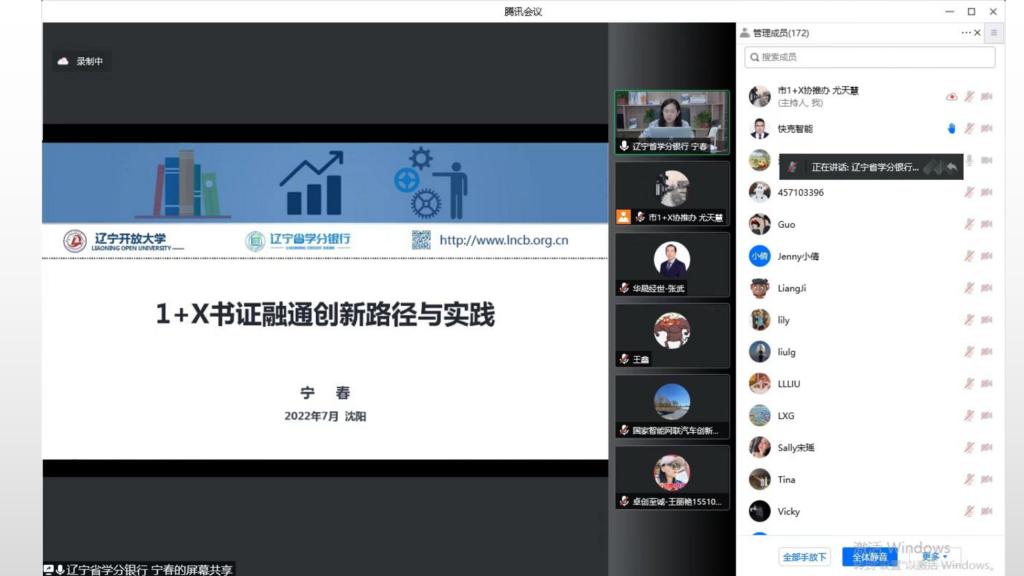
Task: Click the camera icon in Guo's row
Action: coord(986,225)
